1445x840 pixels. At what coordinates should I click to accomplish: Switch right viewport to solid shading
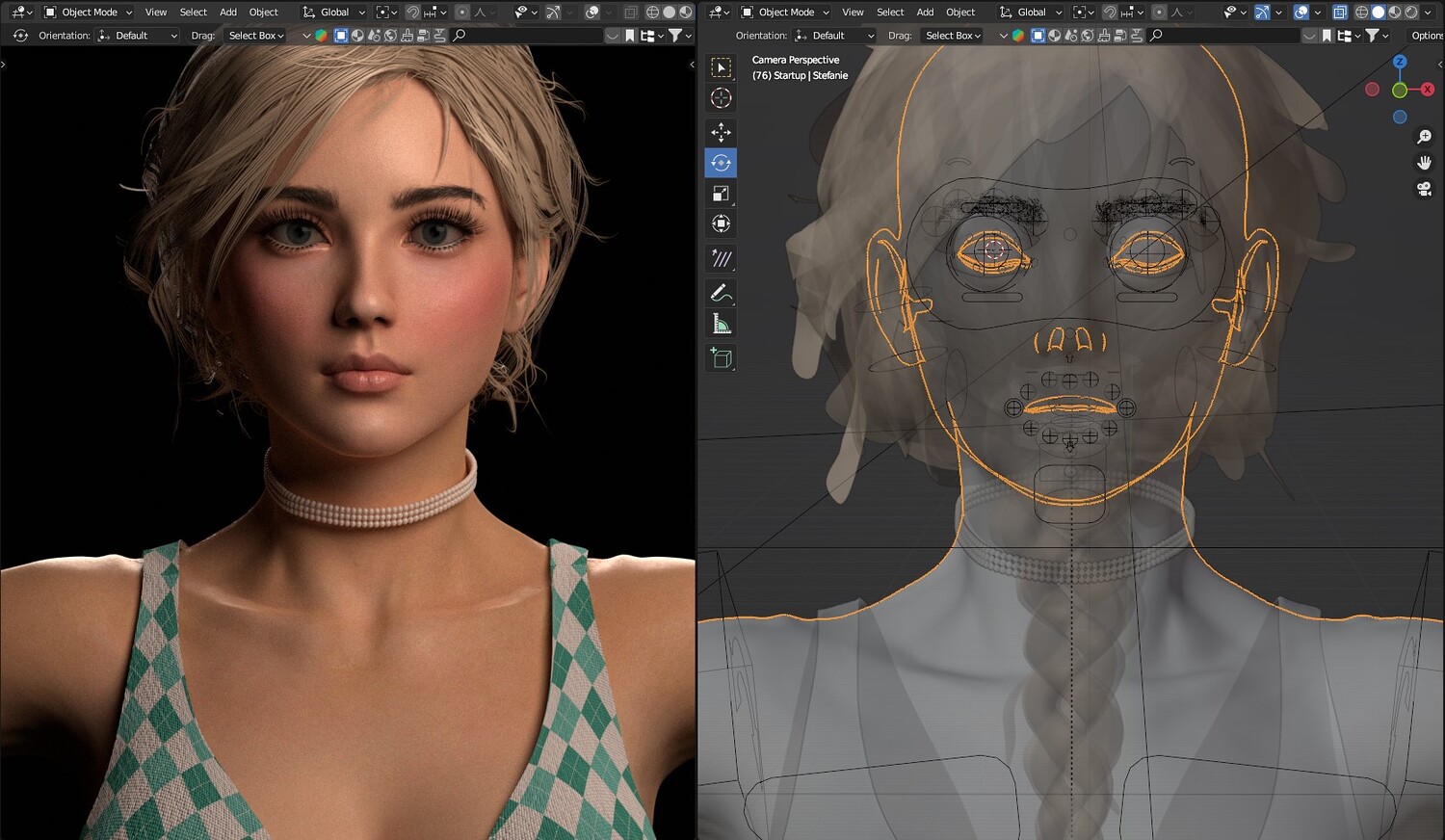1379,13
